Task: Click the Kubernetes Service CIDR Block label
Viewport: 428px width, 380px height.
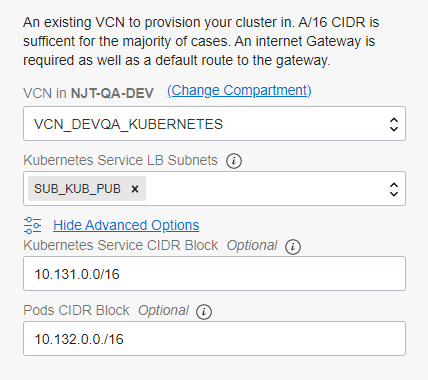Action: coord(121,245)
